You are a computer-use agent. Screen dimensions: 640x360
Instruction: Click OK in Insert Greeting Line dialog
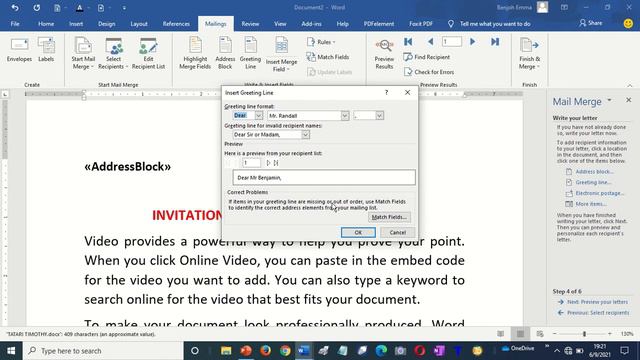pos(358,232)
